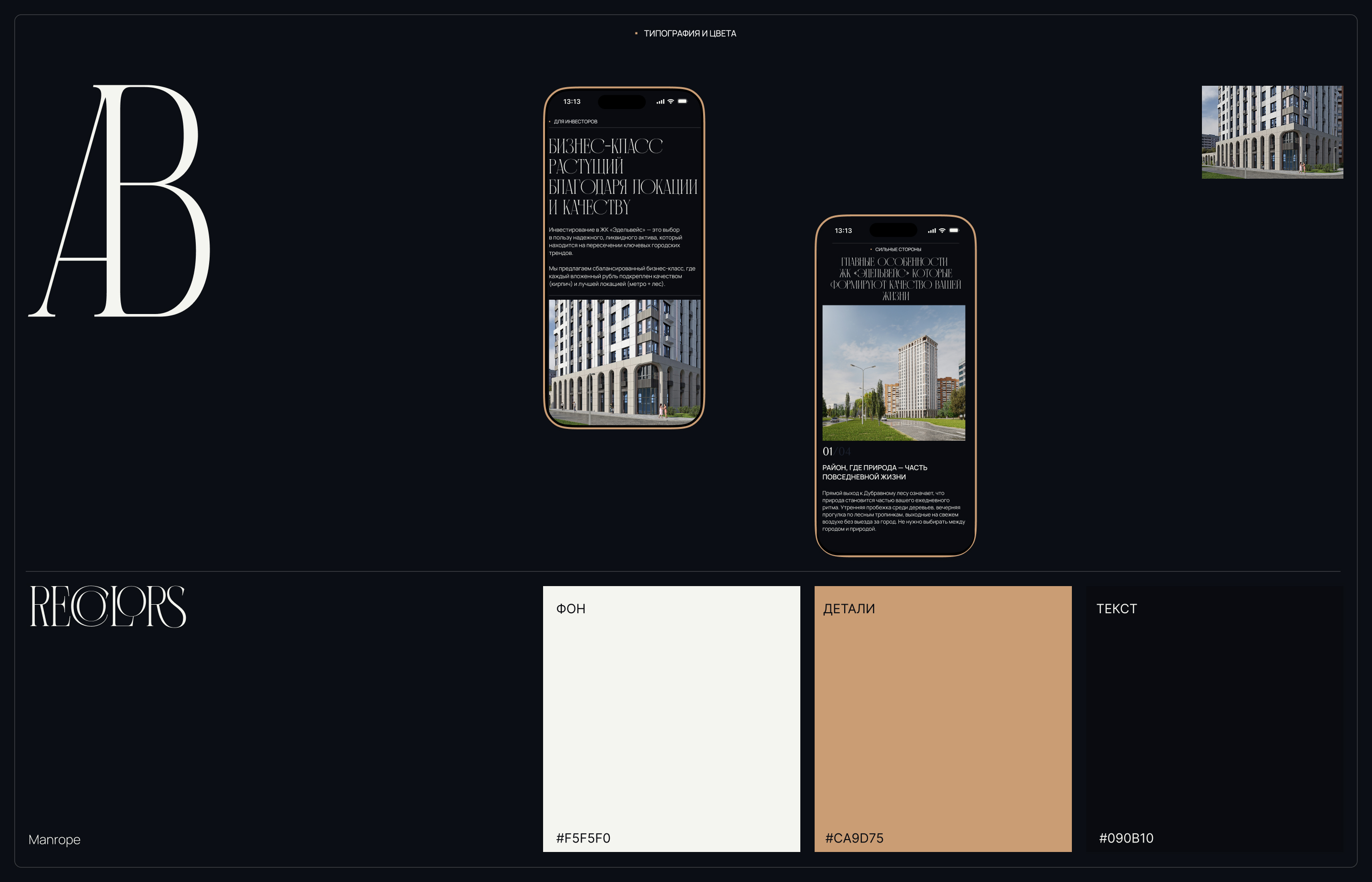The image size is (1372, 882).
Task: Click the Wi-Fi icon on left phone
Action: (671, 101)
